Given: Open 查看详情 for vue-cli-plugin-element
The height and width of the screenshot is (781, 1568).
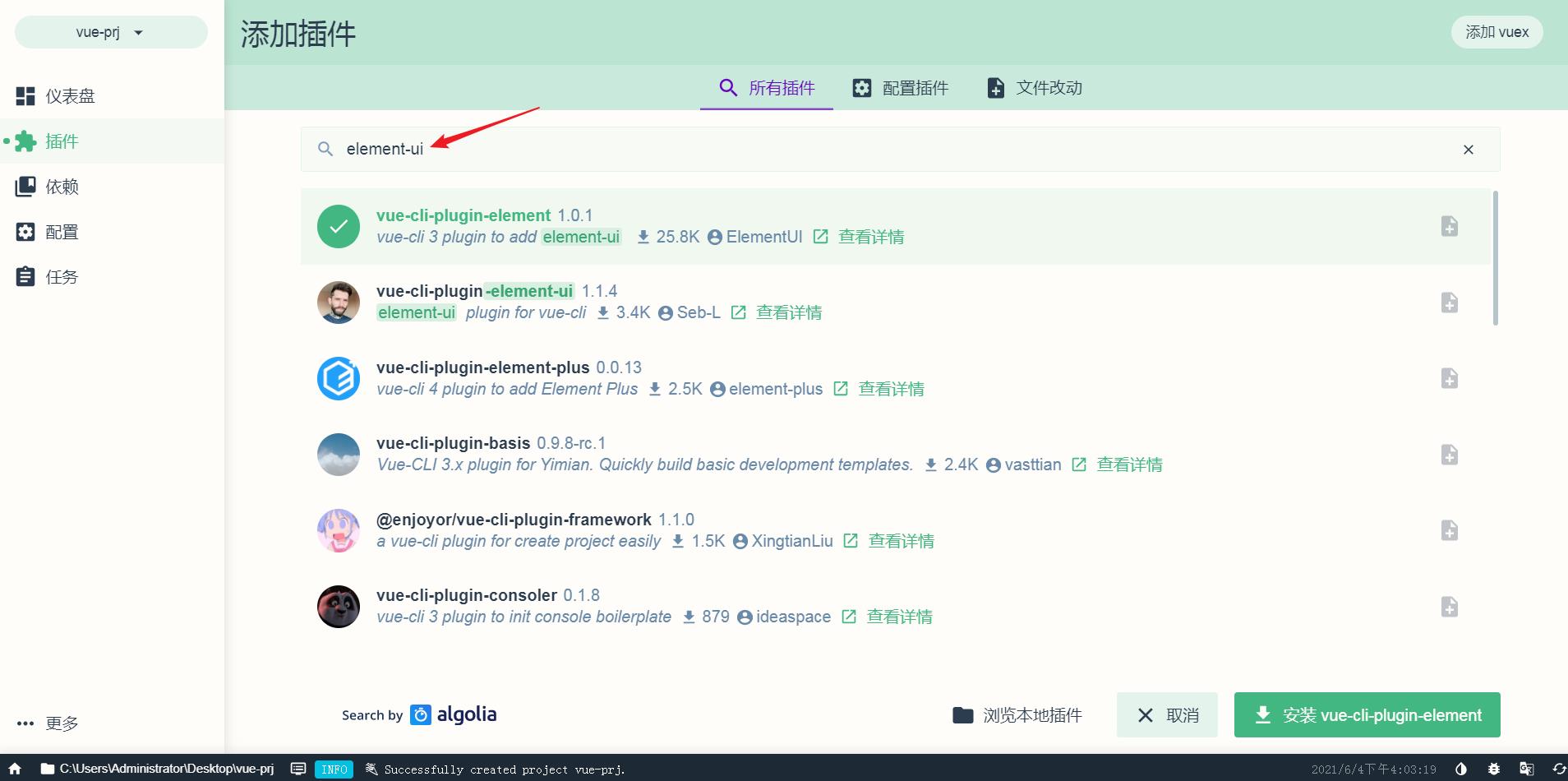Looking at the screenshot, I should pos(859,237).
